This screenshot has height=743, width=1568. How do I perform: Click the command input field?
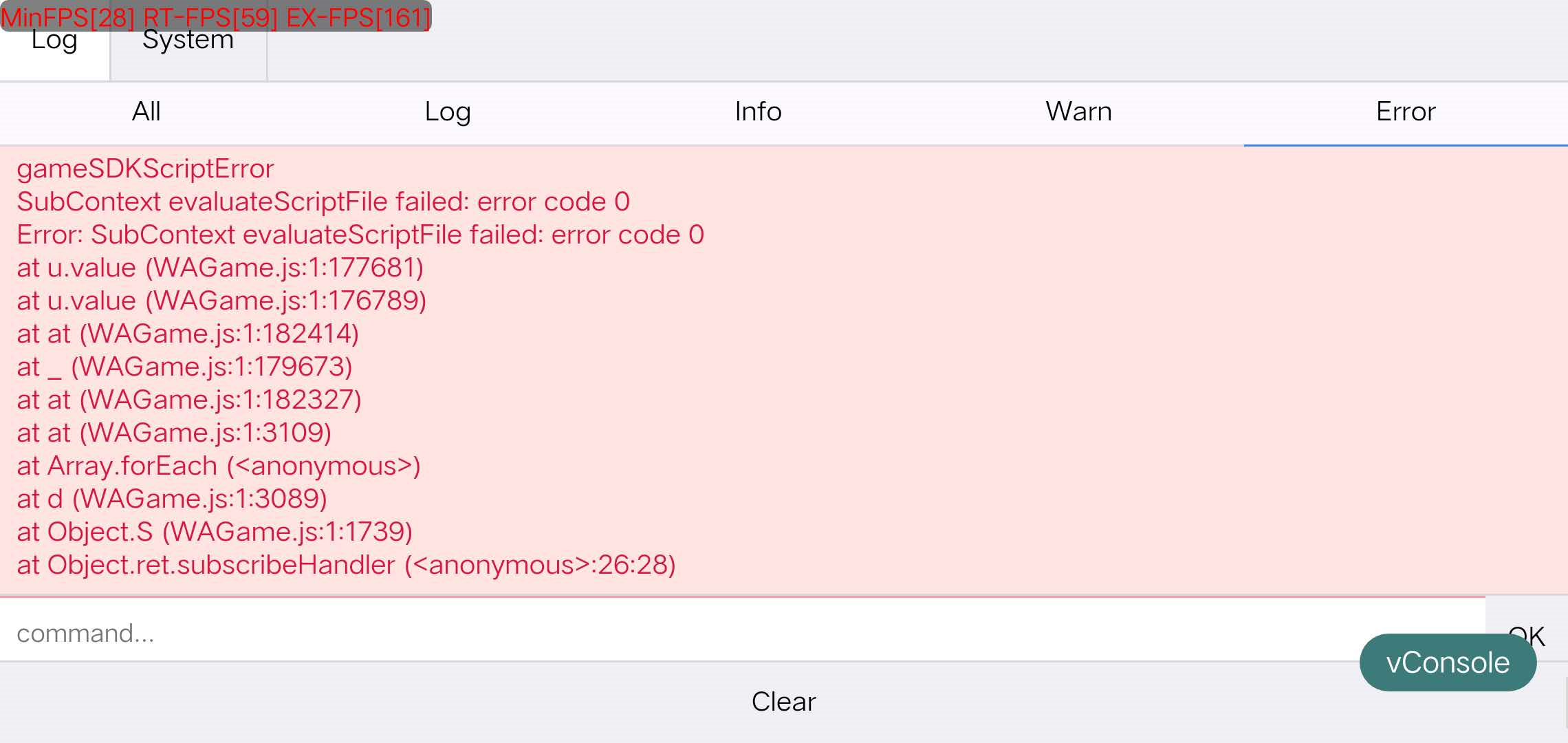pyautogui.click(x=688, y=633)
